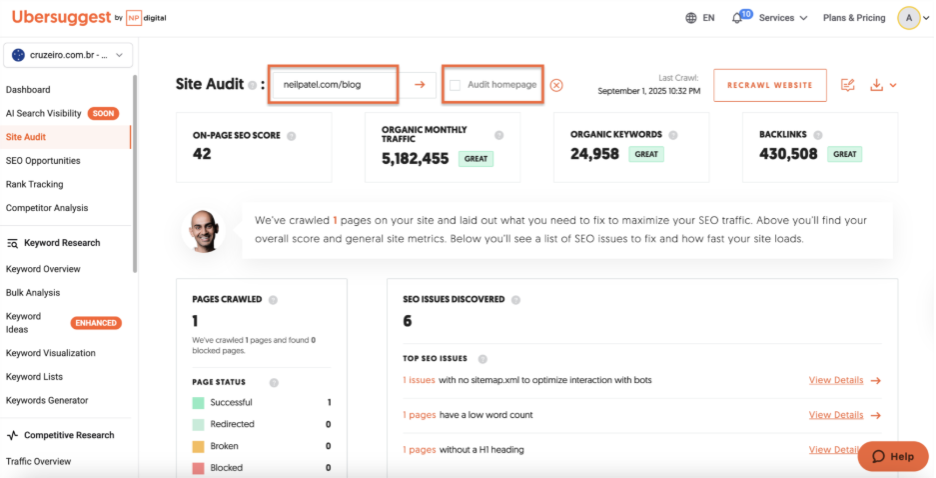Image resolution: width=936 pixels, height=478 pixels.
Task: Click '1 pages' low word count link
Action: point(419,415)
